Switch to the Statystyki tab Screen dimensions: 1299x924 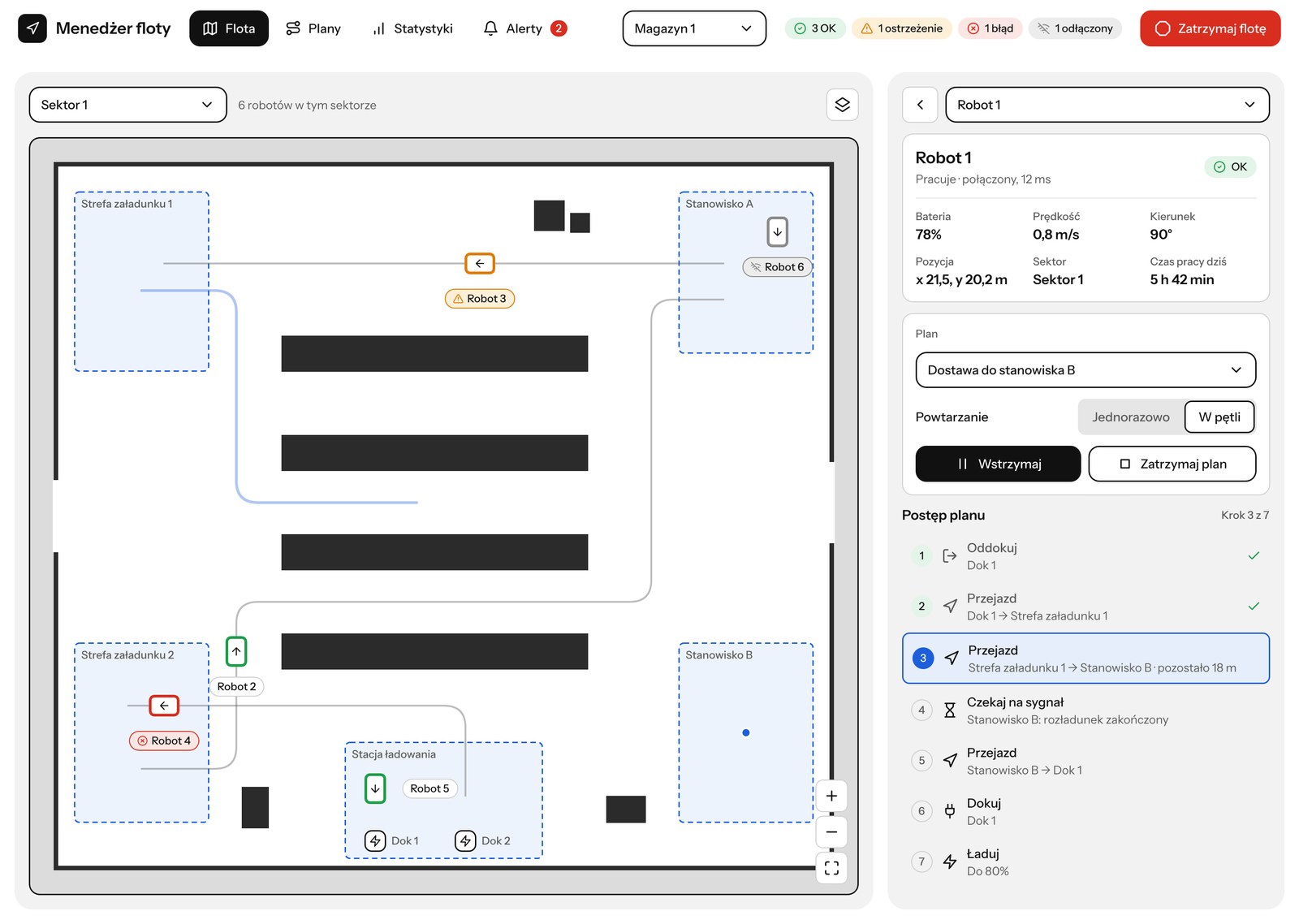point(412,28)
